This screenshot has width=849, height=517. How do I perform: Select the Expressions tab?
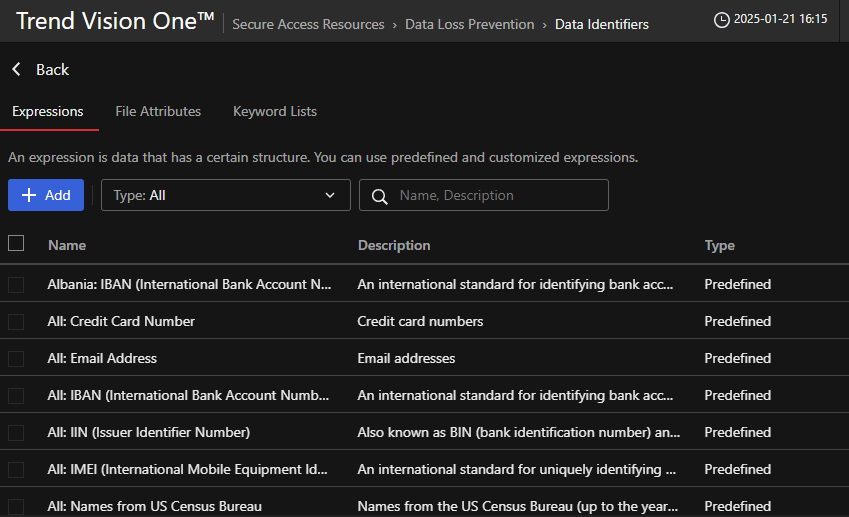(47, 111)
